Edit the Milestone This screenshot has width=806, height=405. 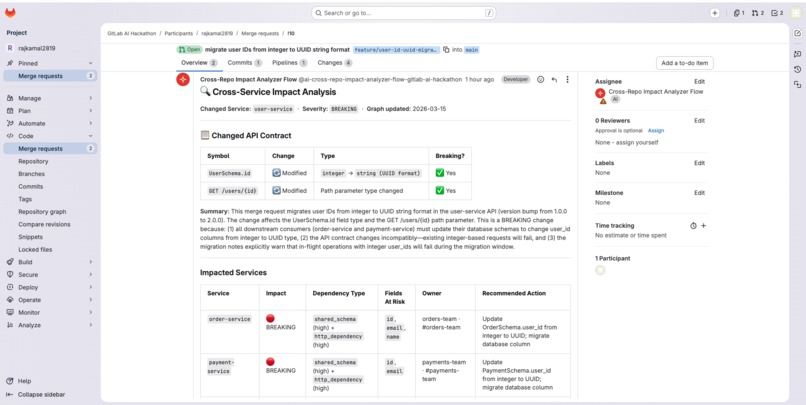(699, 193)
